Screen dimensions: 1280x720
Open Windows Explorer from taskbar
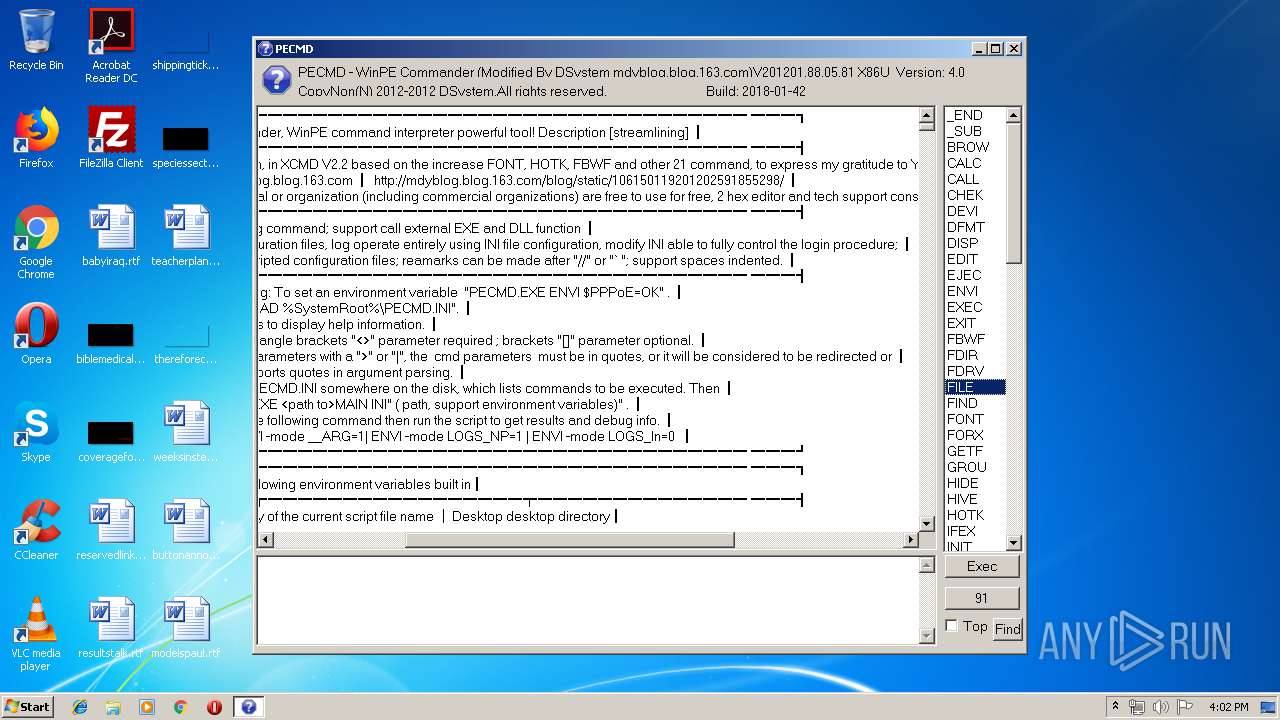[113, 707]
